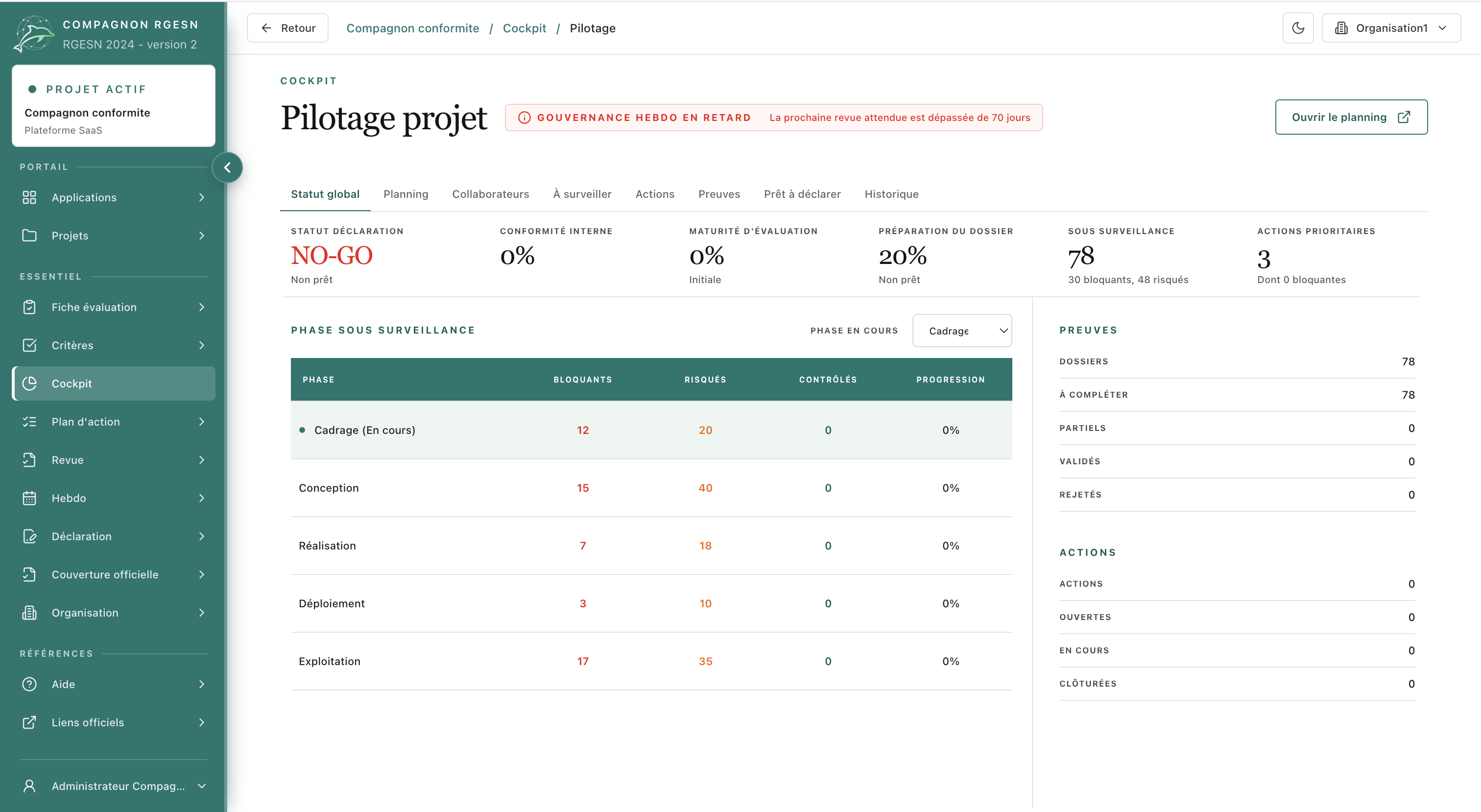Switch to the Collaborateurs tab
The width and height of the screenshot is (1481, 812).
pyautogui.click(x=490, y=194)
